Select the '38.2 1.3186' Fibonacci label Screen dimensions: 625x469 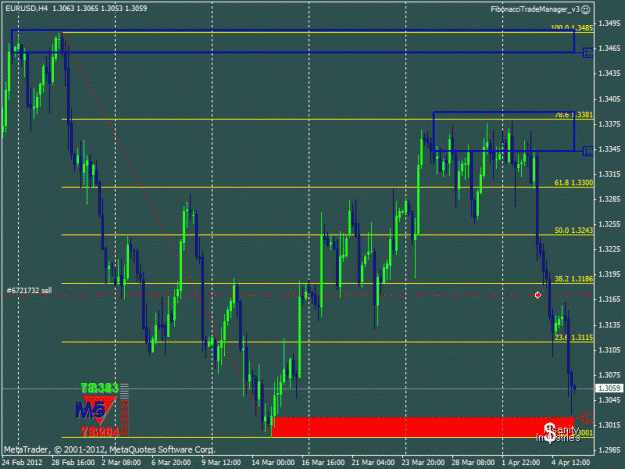[574, 279]
